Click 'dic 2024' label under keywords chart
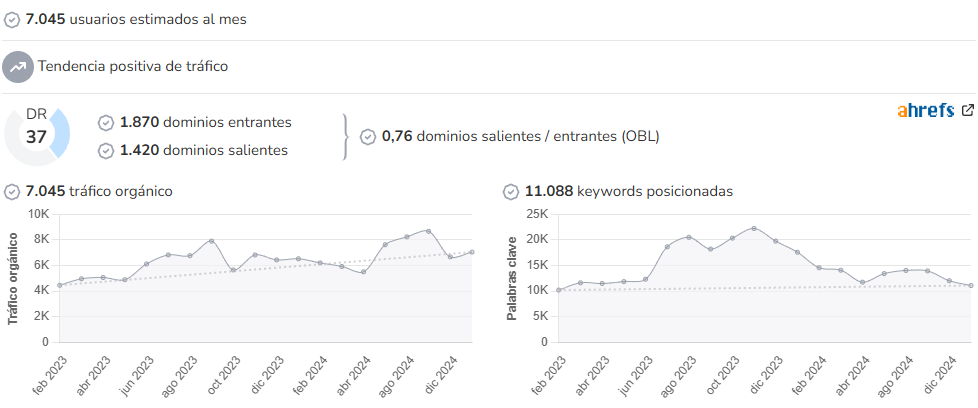 click(x=941, y=375)
